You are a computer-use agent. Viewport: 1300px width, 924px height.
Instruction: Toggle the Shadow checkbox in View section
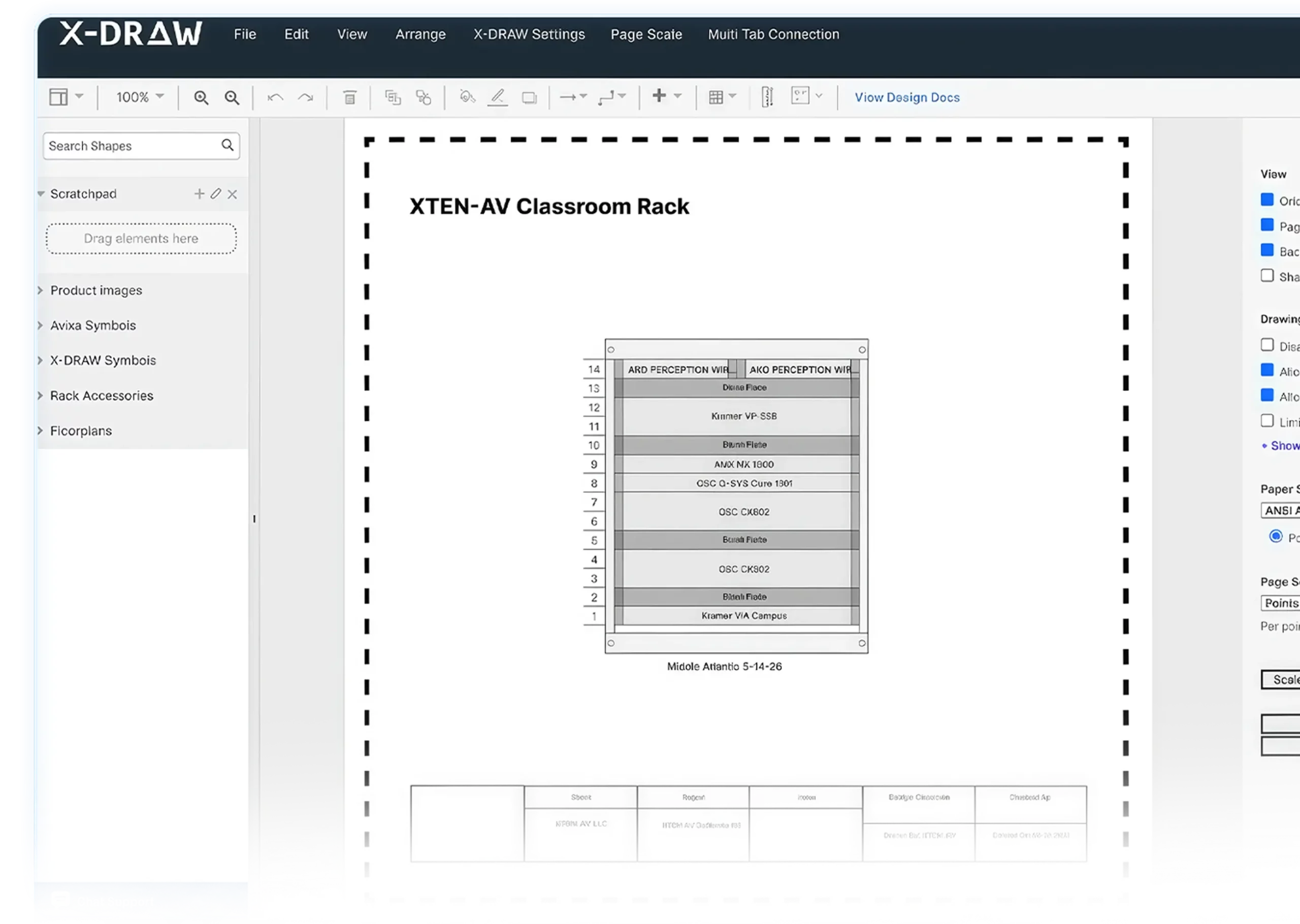tap(1267, 276)
